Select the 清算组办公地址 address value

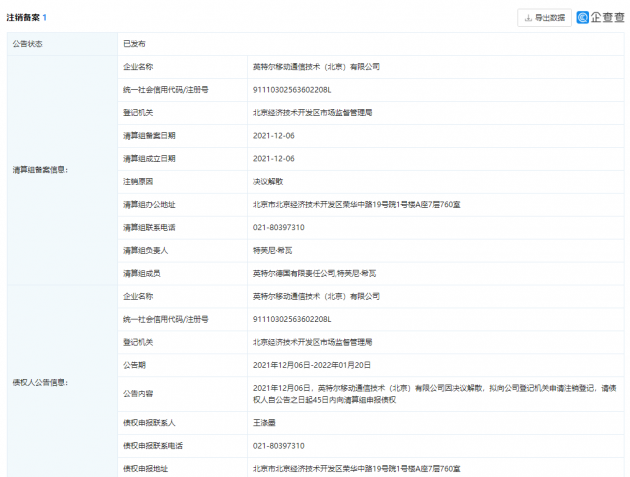(x=357, y=205)
